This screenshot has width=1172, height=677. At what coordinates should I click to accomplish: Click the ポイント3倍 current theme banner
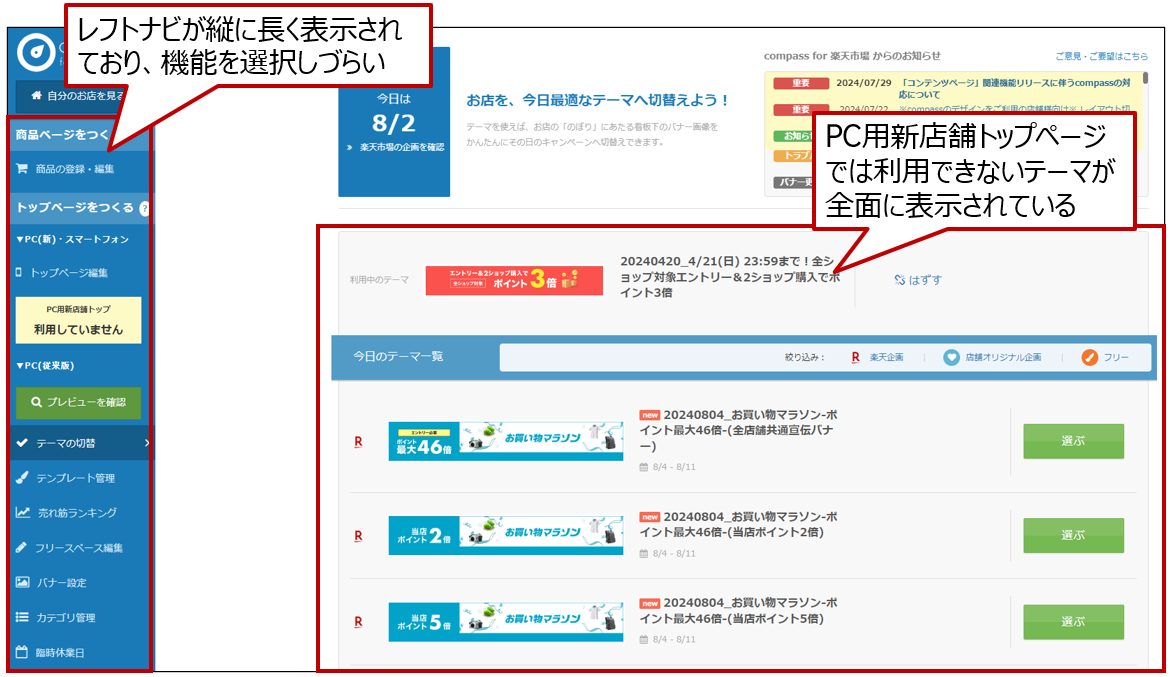tap(514, 281)
